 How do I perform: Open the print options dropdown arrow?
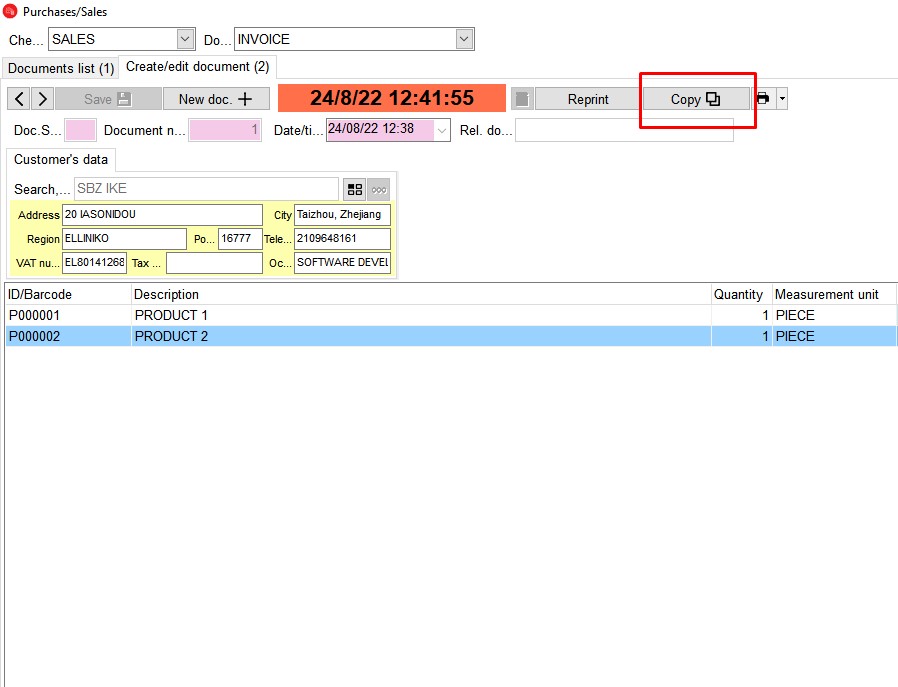pos(782,99)
